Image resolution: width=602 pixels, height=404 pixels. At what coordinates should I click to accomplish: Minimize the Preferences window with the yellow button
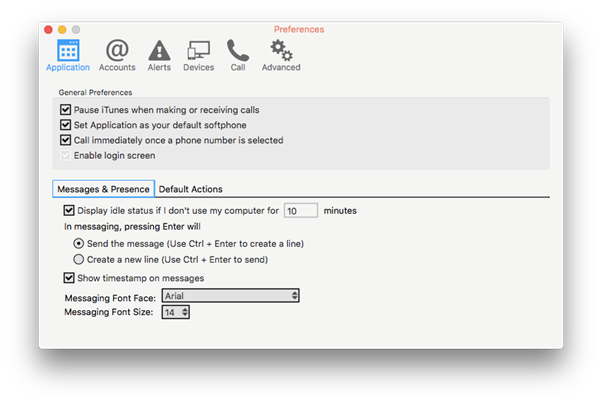point(62,30)
